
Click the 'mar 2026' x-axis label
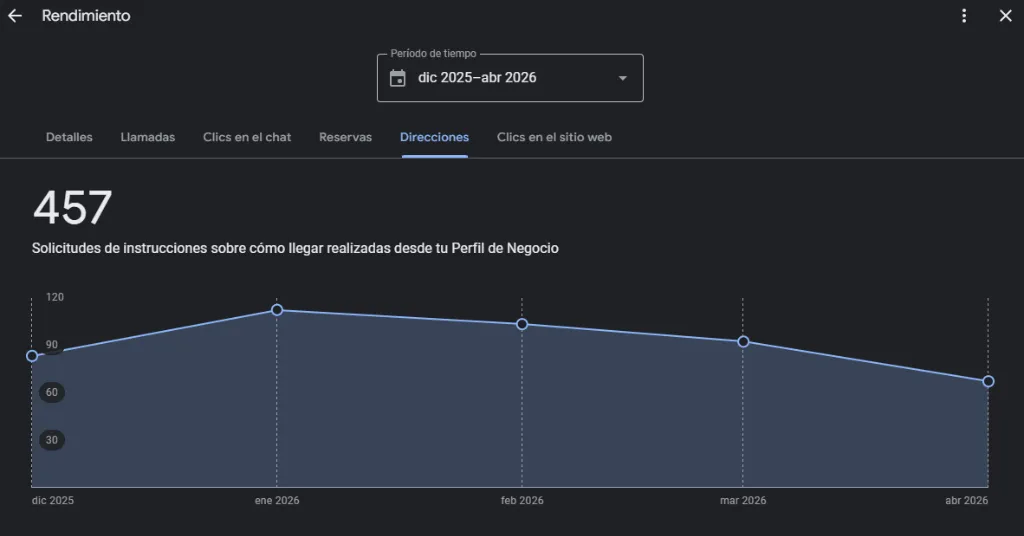(x=743, y=501)
